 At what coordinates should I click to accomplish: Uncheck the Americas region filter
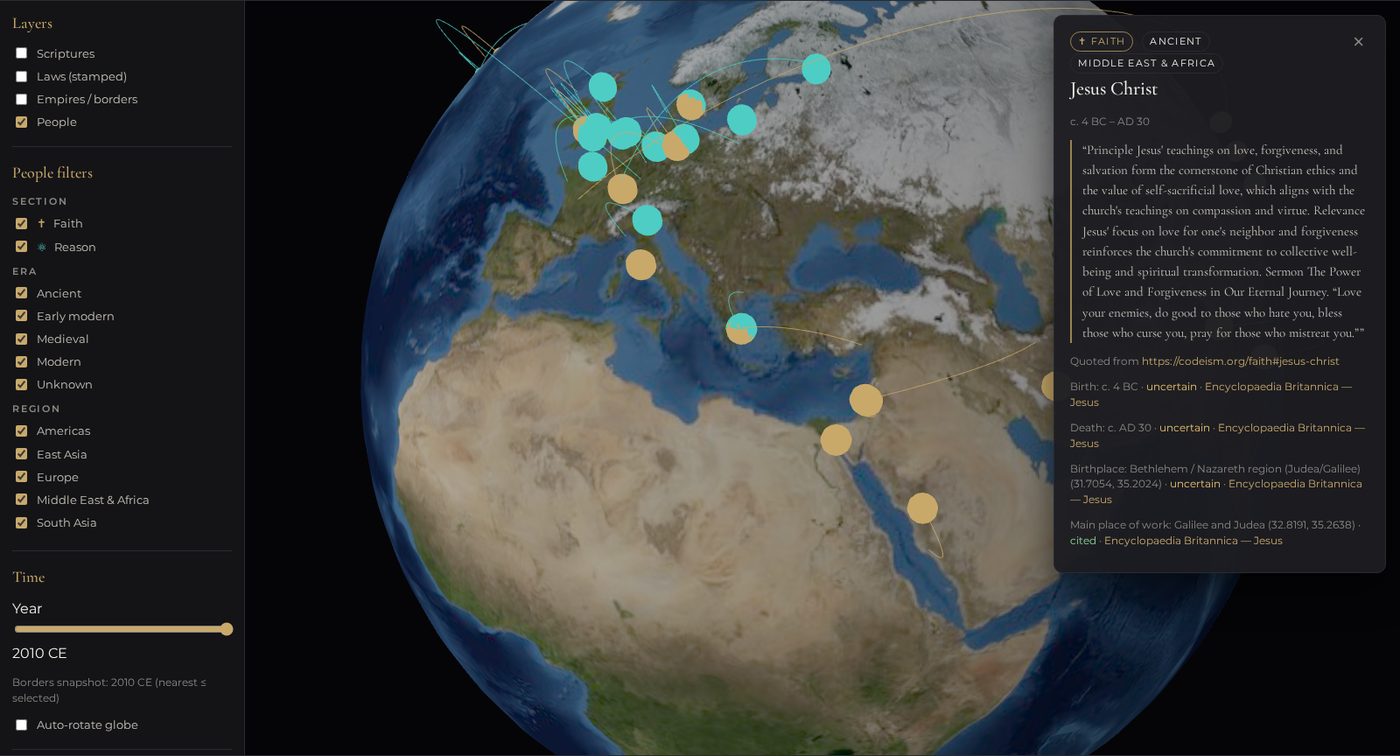(x=21, y=431)
